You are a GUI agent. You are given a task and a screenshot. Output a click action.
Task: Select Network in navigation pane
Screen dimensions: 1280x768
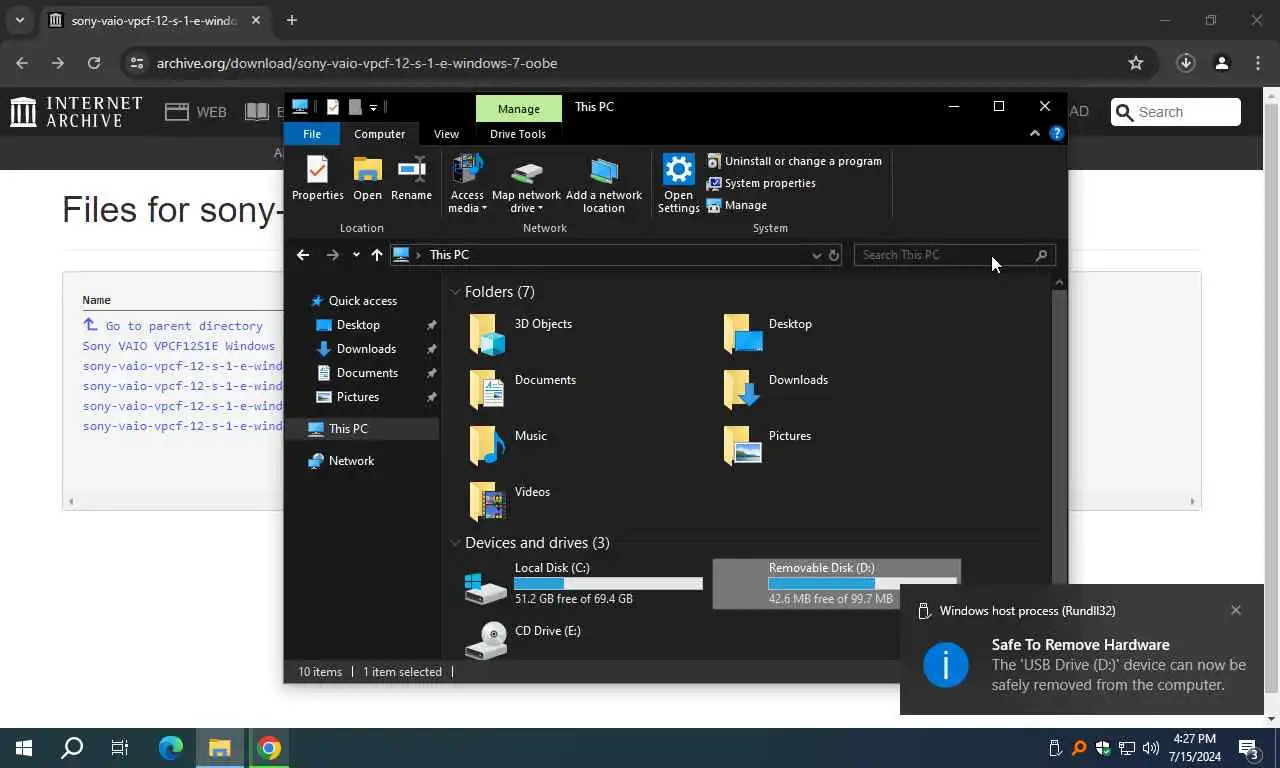(351, 461)
